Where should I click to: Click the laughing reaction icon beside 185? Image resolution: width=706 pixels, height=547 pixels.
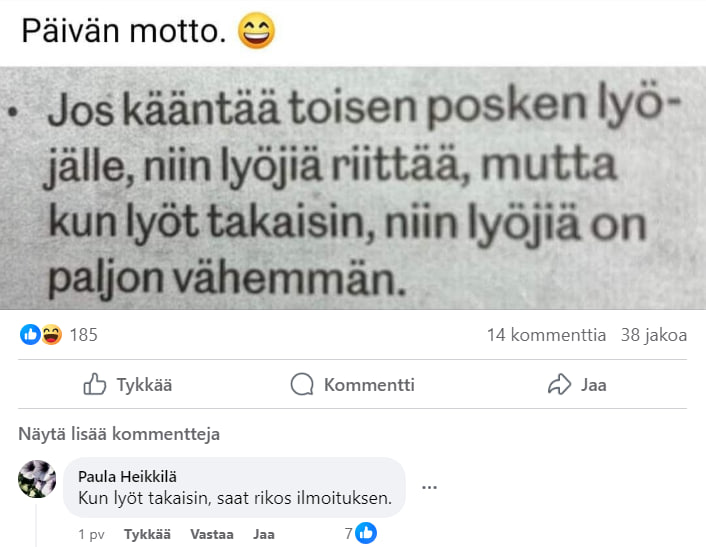point(51,335)
